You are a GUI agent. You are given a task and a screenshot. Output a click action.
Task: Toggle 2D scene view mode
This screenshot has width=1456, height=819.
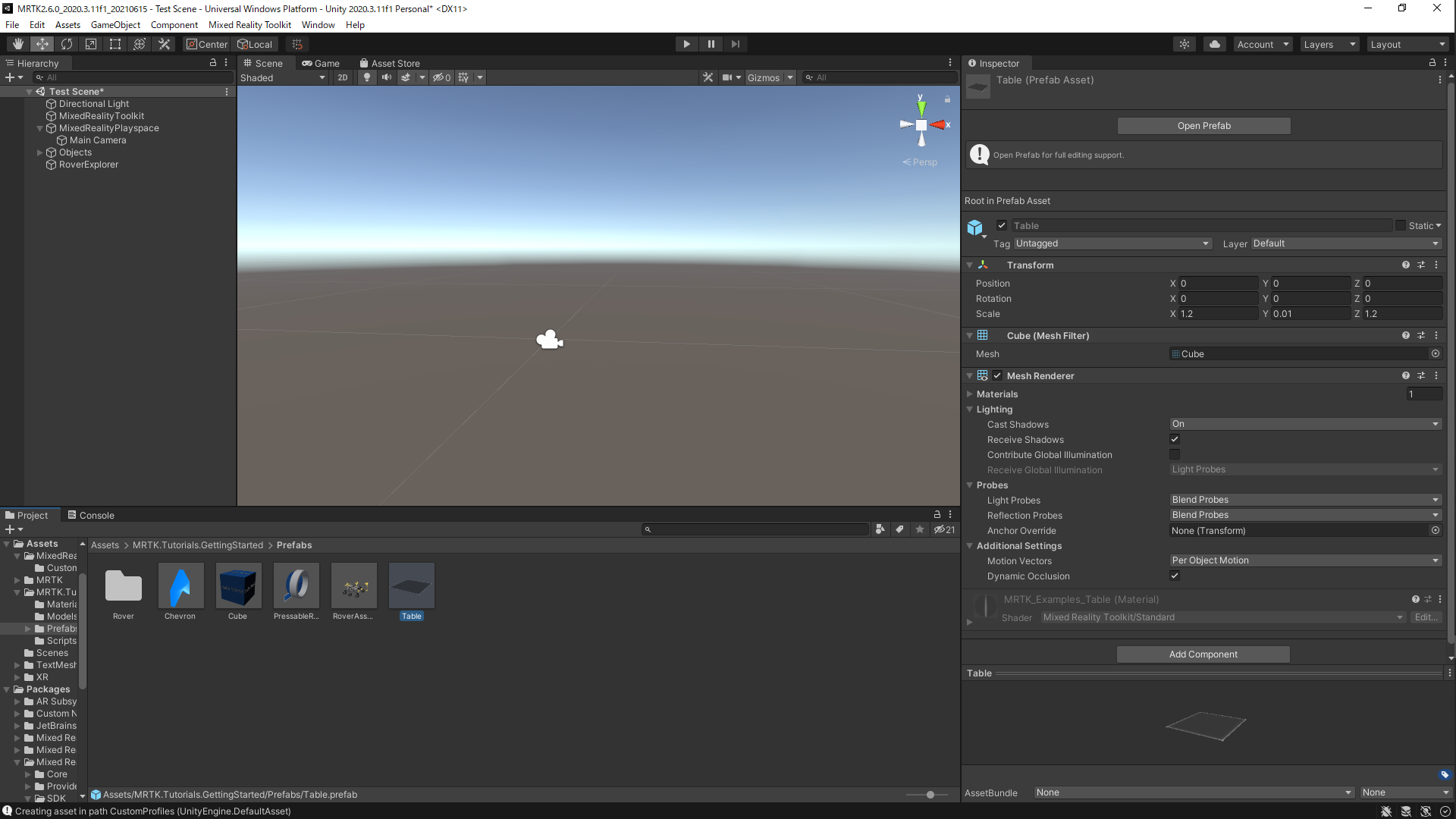(x=343, y=77)
